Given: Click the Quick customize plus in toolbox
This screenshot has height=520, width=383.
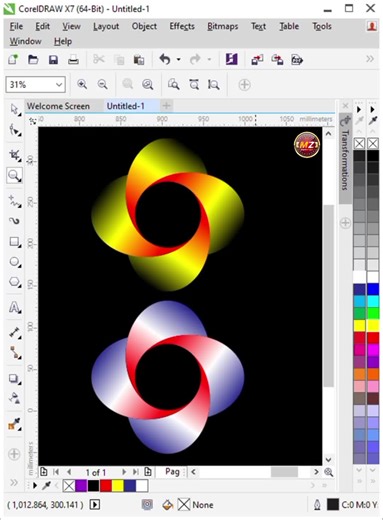Looking at the screenshot, I should point(14,454).
